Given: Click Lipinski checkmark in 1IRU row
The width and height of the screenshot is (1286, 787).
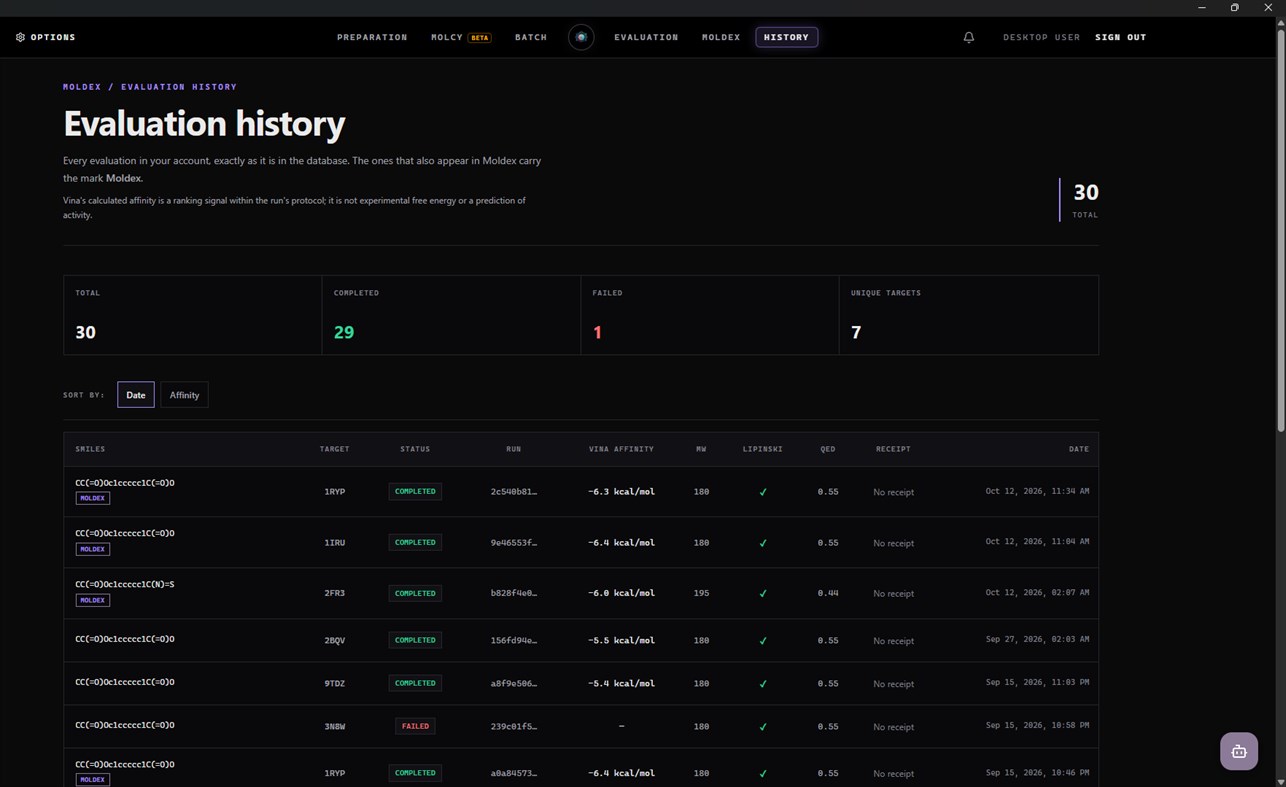Looking at the screenshot, I should point(763,543).
